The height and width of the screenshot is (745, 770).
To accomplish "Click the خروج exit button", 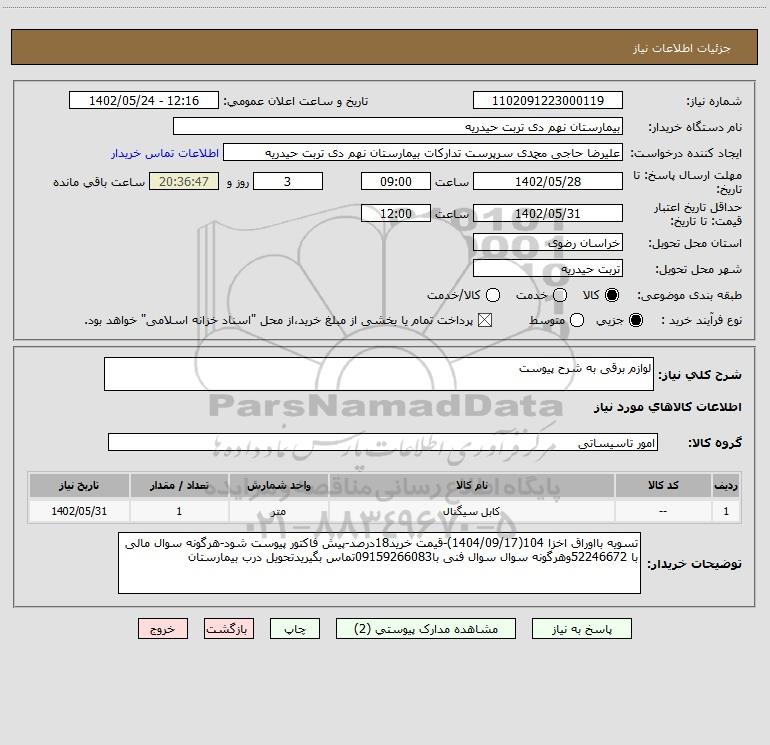I will pyautogui.click(x=163, y=629).
